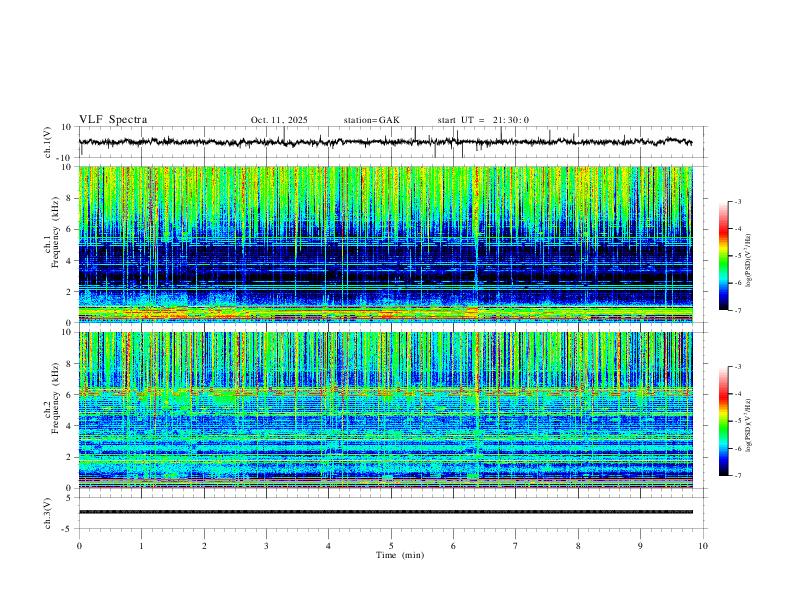This screenshot has width=792, height=612.
Task: Click the ch.1 spectrogram panel
Action: pyautogui.click(x=385, y=244)
